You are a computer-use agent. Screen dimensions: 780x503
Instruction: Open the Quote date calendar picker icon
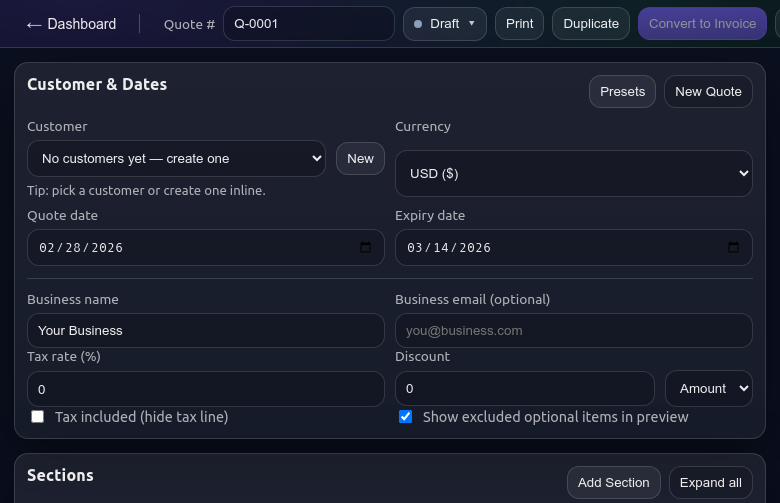coord(365,247)
